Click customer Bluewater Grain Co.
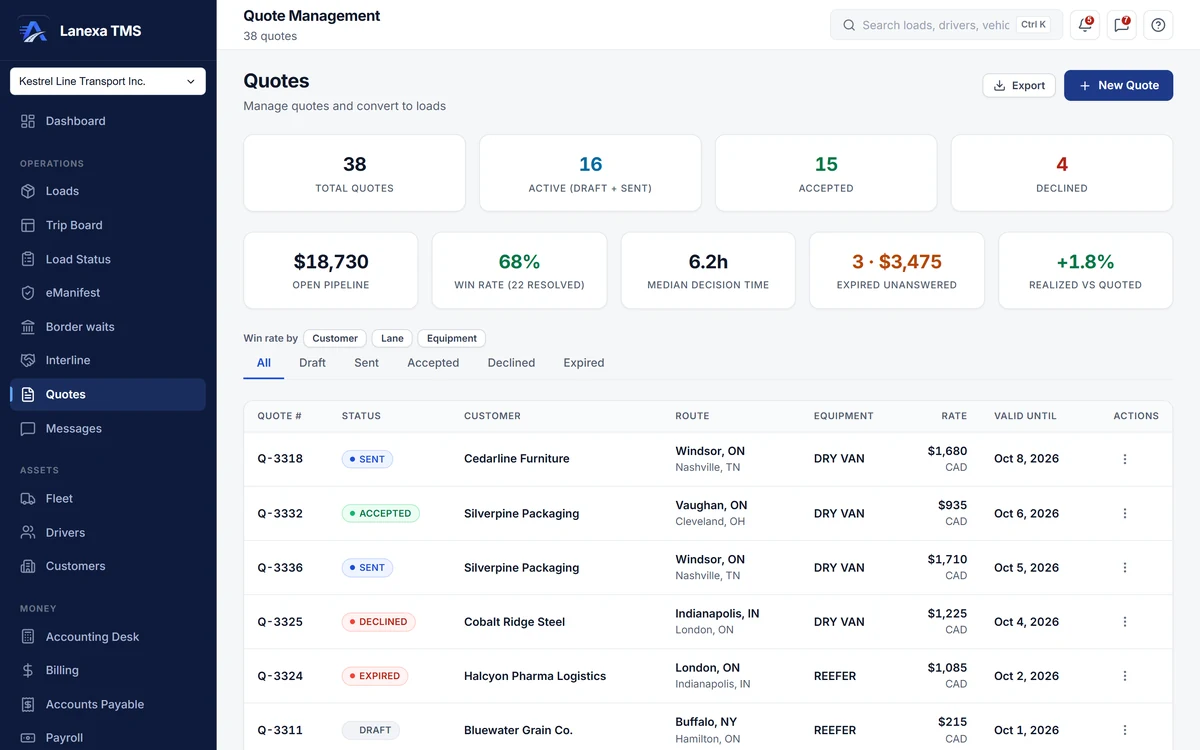 (518, 730)
